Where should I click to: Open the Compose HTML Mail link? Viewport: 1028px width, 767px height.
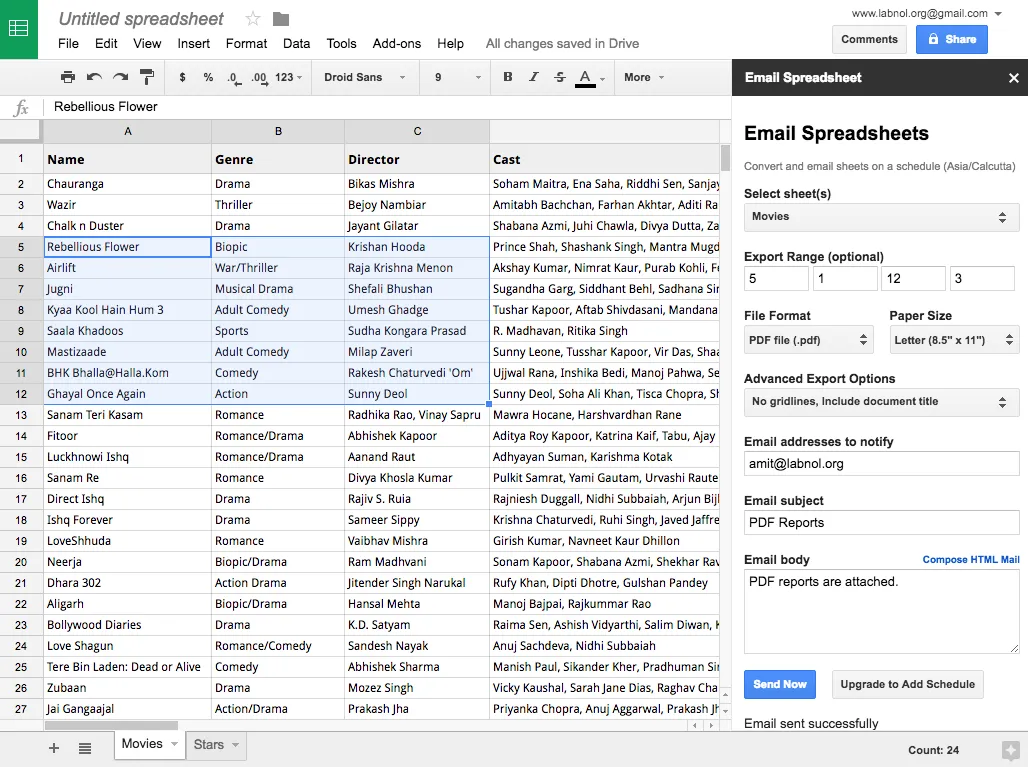[971, 560]
